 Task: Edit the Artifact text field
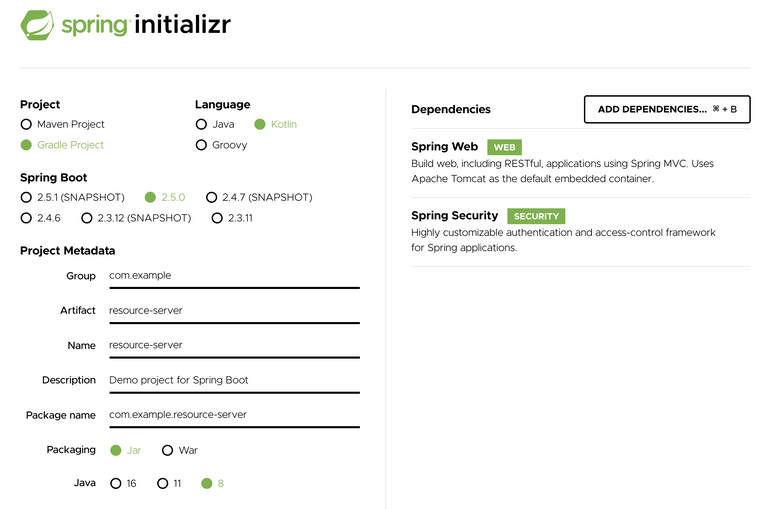tap(234, 312)
